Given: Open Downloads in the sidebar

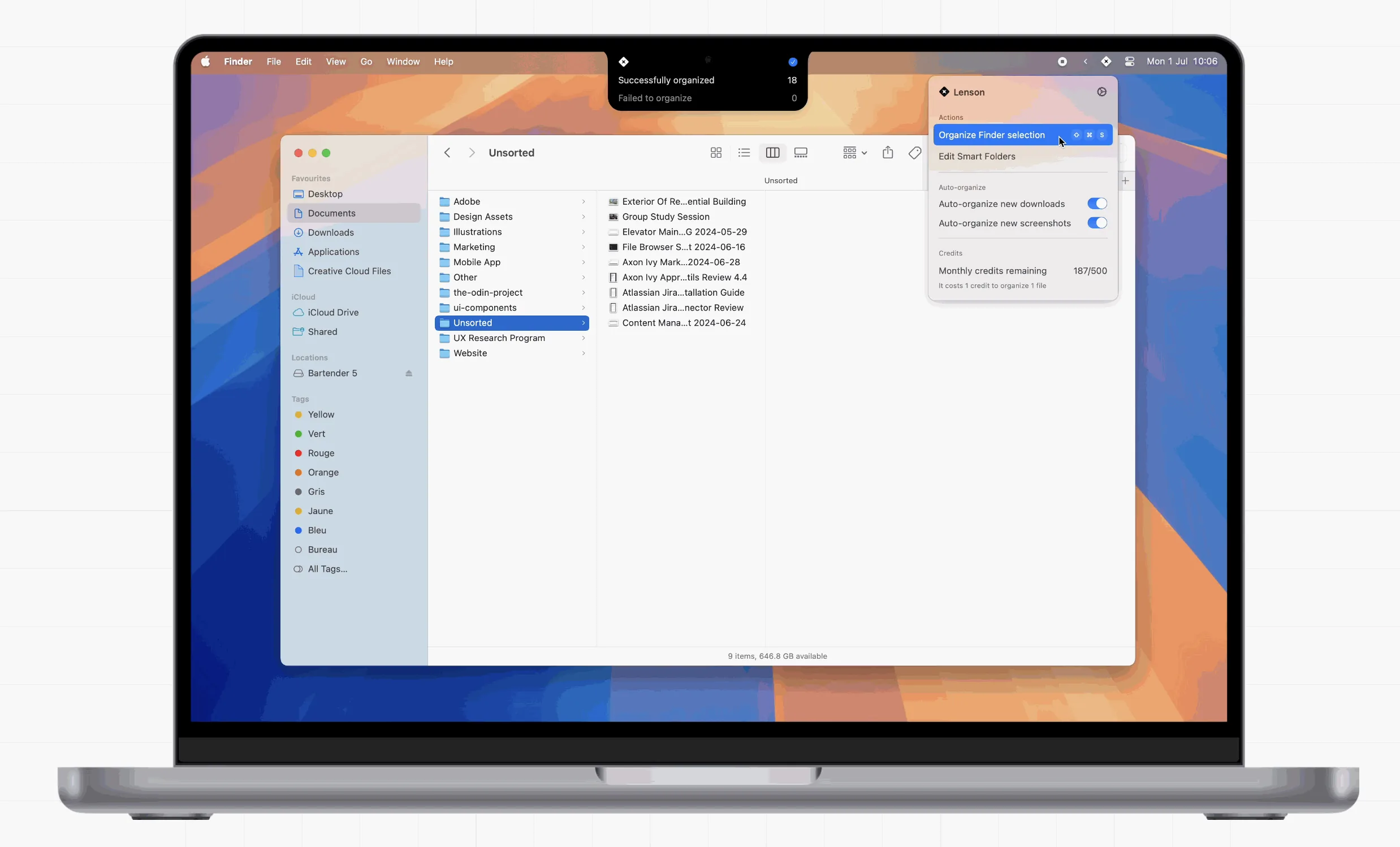Looking at the screenshot, I should [x=354, y=233].
